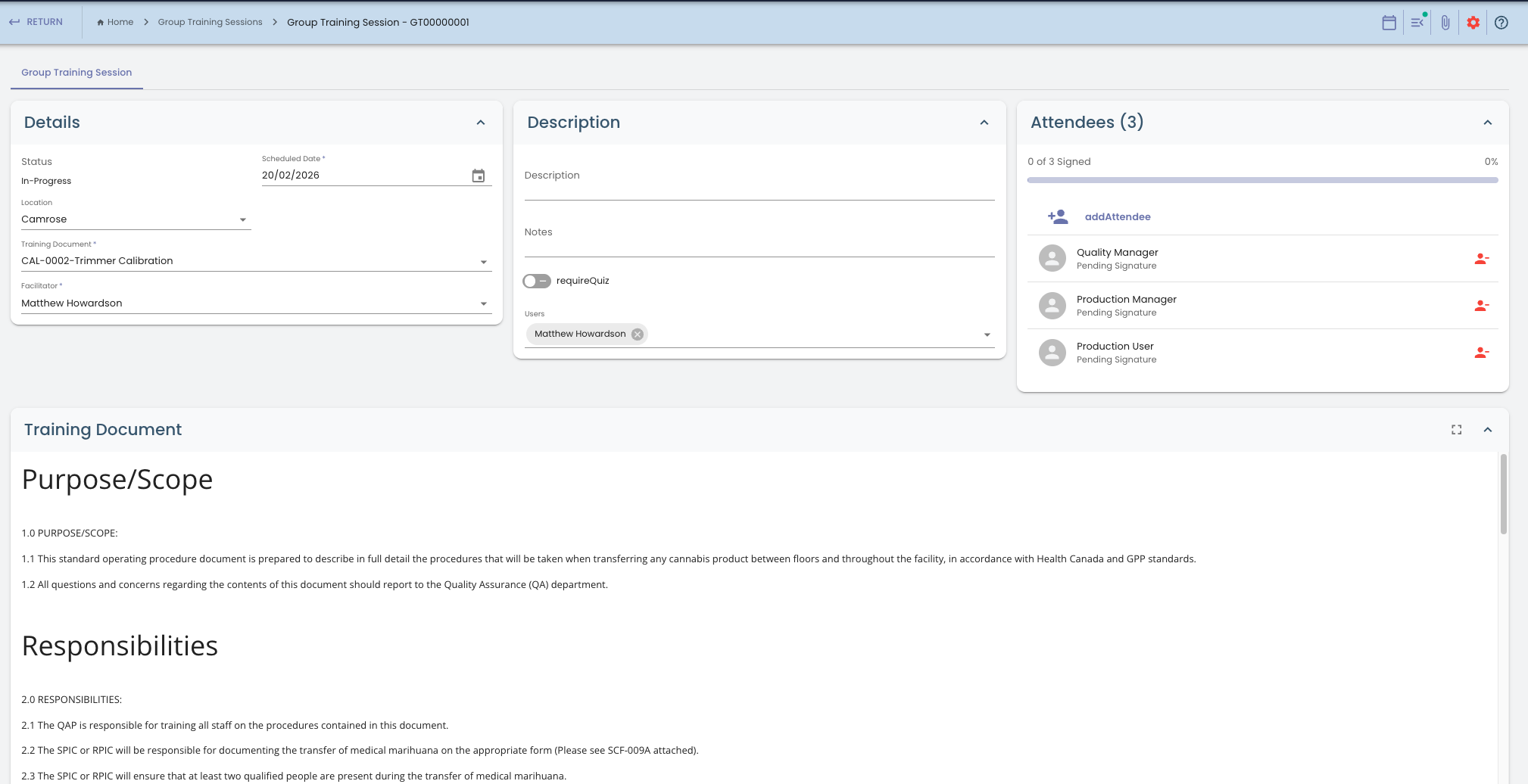
Task: Remove Matthew Howardson chip from Users
Action: [638, 334]
